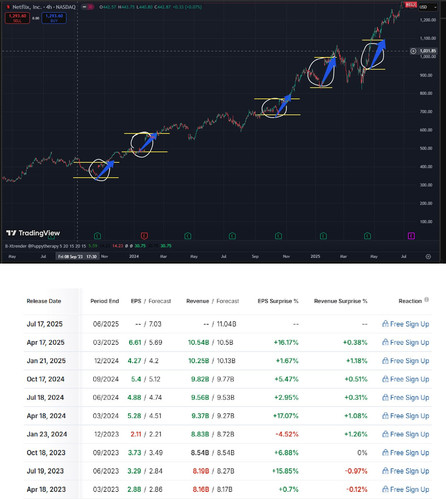446x500 pixels.
Task: Click the Apr 17, 2025 release date
Action: click(45, 342)
